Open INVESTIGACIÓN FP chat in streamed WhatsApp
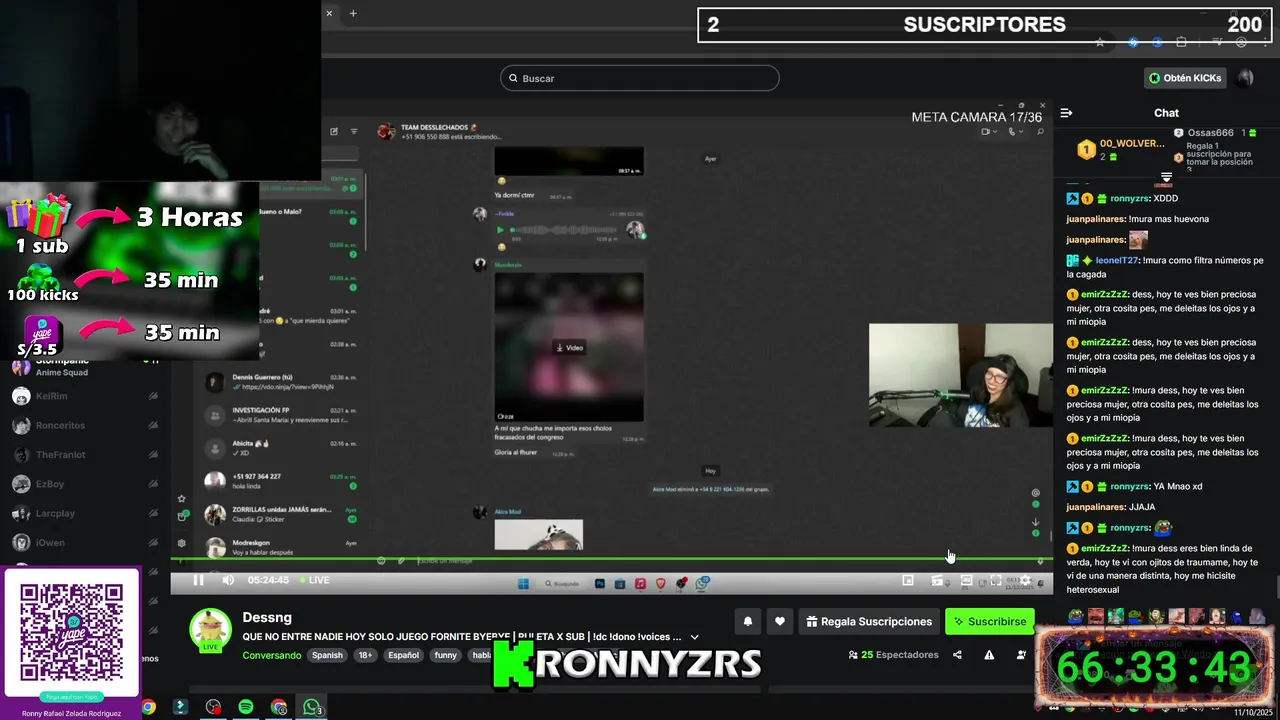 (280, 415)
